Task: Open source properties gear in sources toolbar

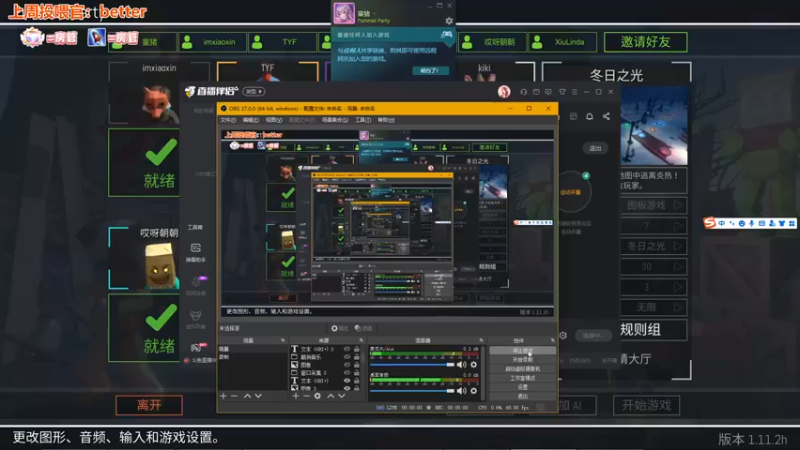Action: tap(317, 396)
